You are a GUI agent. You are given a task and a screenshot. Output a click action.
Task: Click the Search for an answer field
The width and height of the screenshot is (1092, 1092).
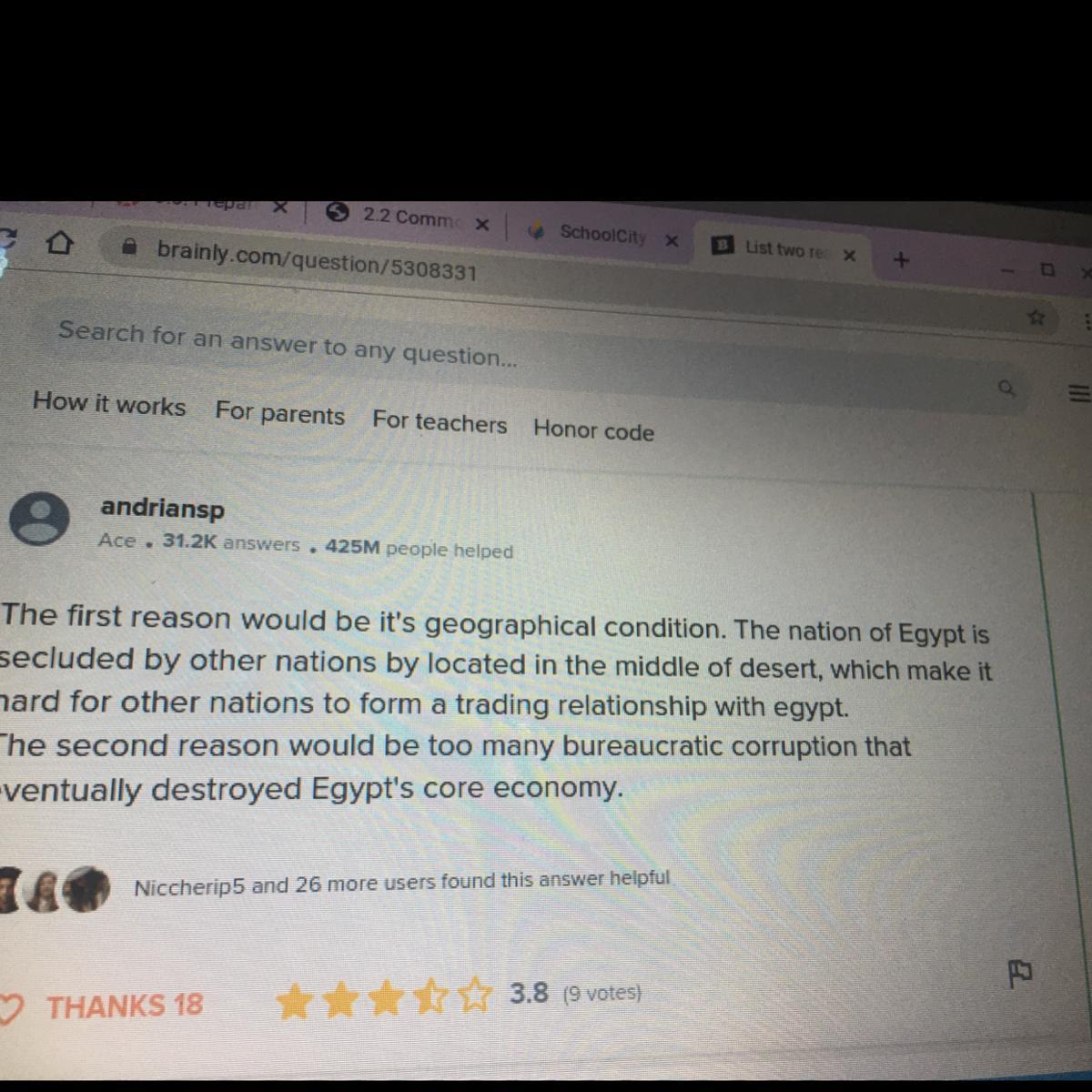click(528, 359)
